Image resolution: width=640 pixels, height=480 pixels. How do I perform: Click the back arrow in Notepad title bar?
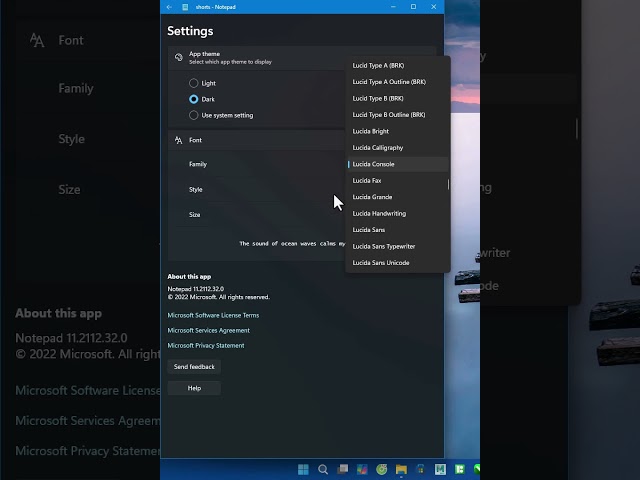(x=169, y=7)
